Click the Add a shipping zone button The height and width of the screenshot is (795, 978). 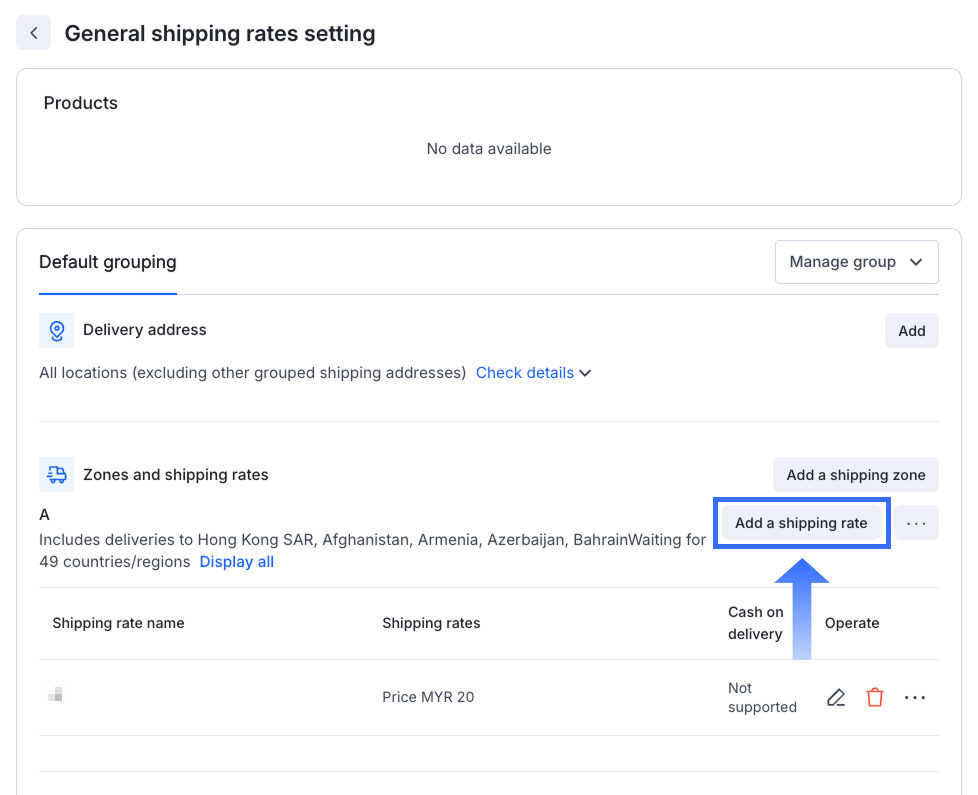(855, 475)
